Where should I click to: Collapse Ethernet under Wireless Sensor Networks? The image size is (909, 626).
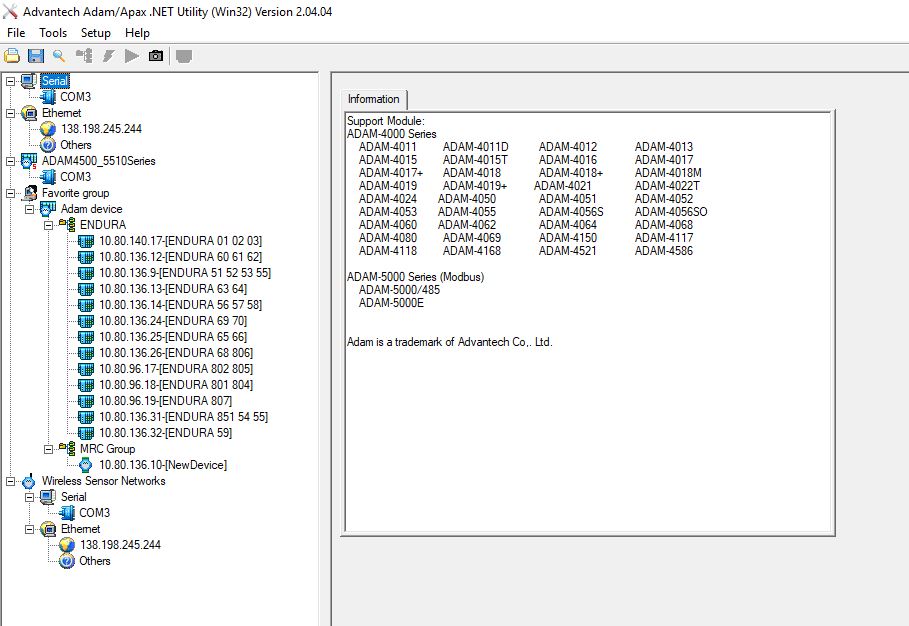[30, 529]
